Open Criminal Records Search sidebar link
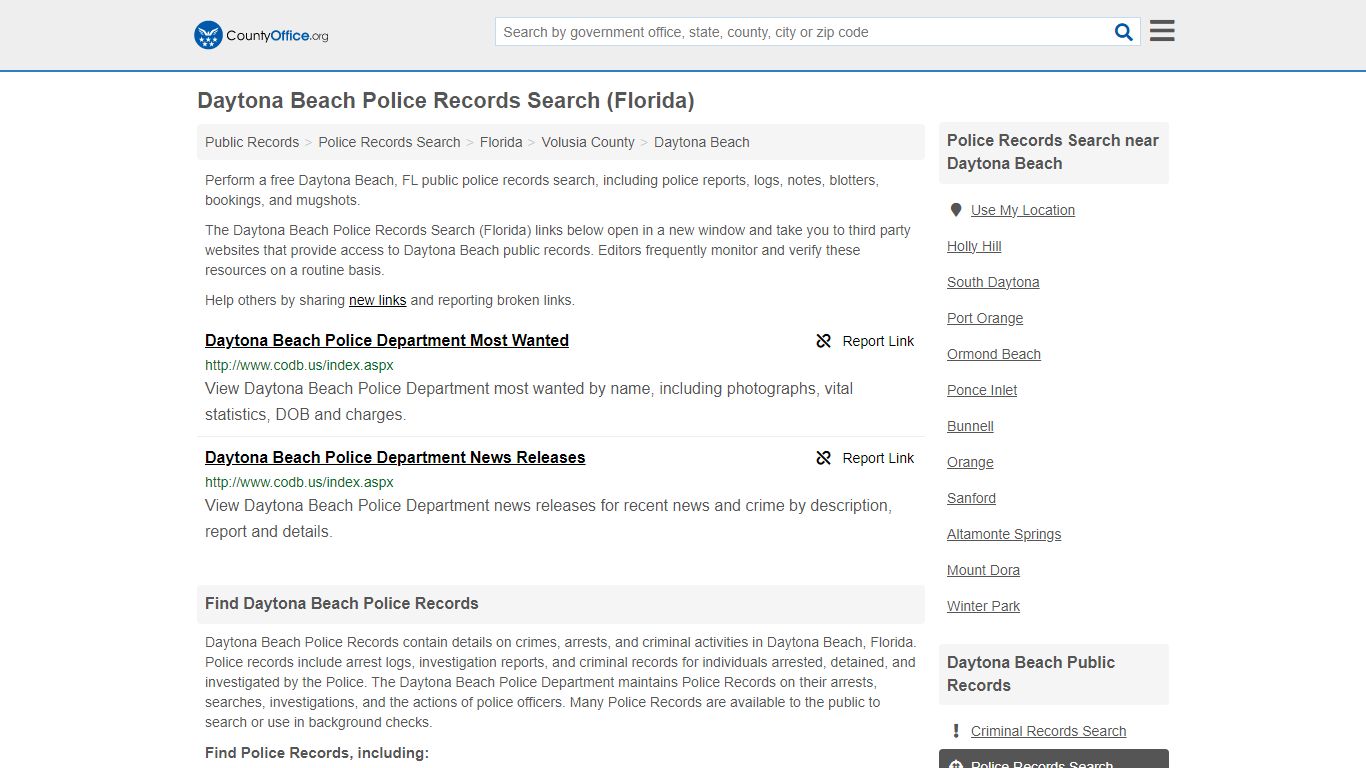This screenshot has height=768, width=1366. (x=1048, y=731)
